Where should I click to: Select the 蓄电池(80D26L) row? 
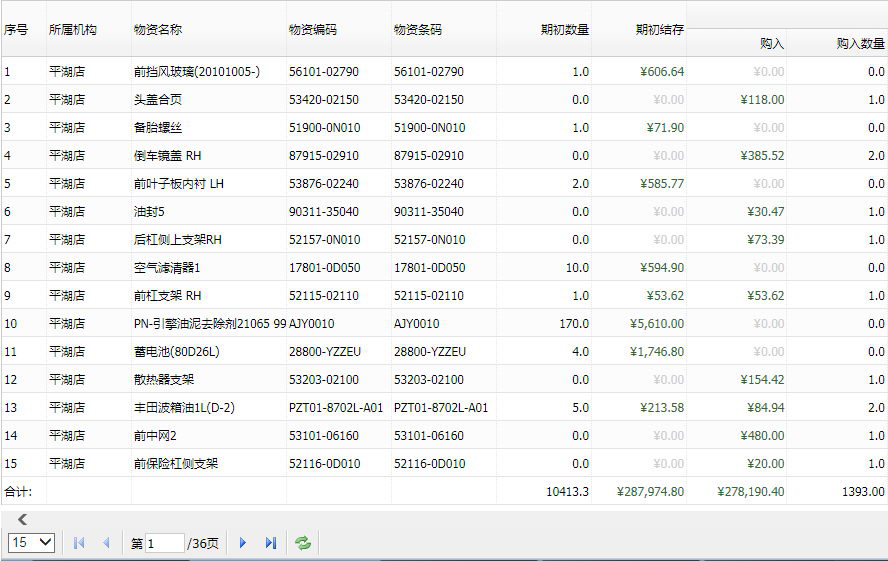[176, 352]
